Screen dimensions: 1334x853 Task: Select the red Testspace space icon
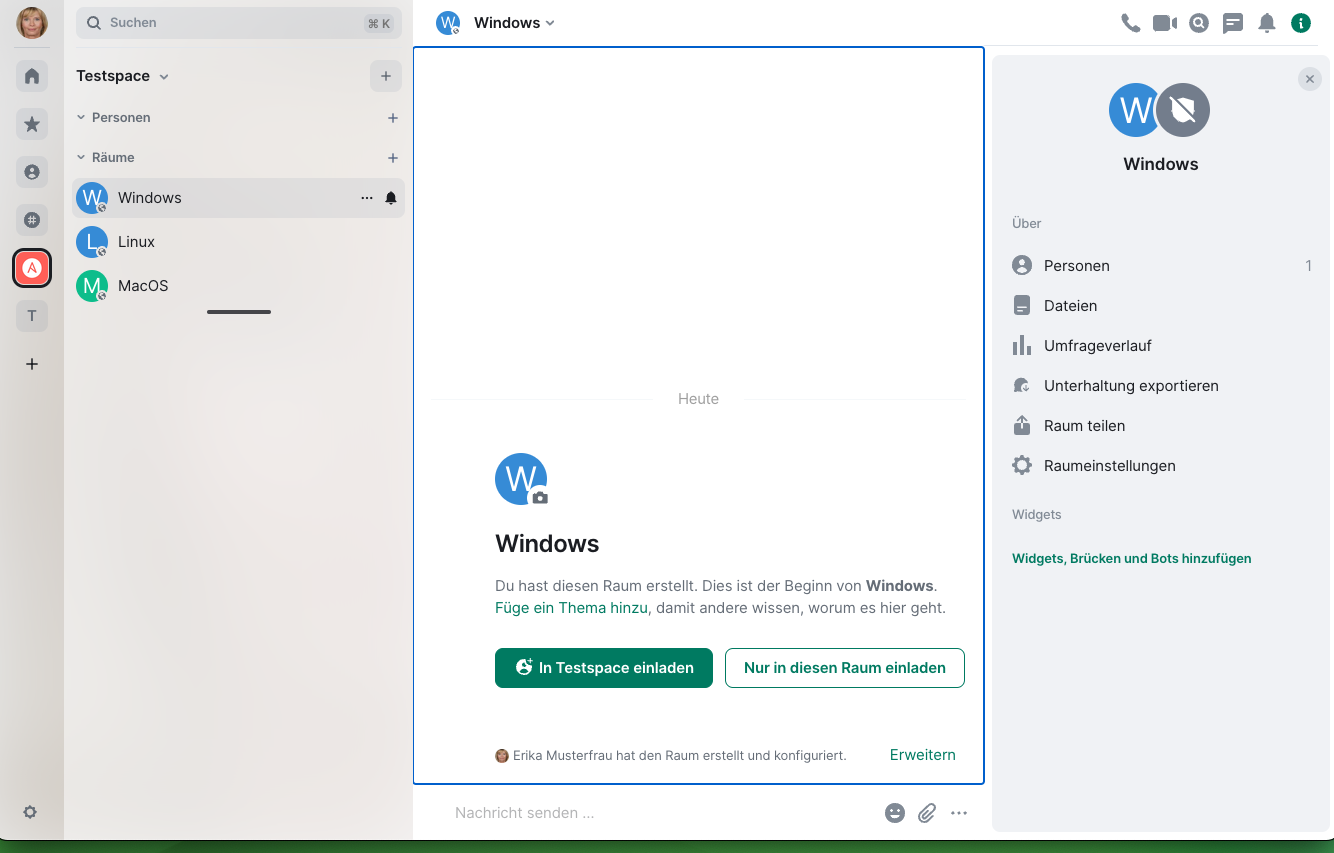(x=32, y=268)
